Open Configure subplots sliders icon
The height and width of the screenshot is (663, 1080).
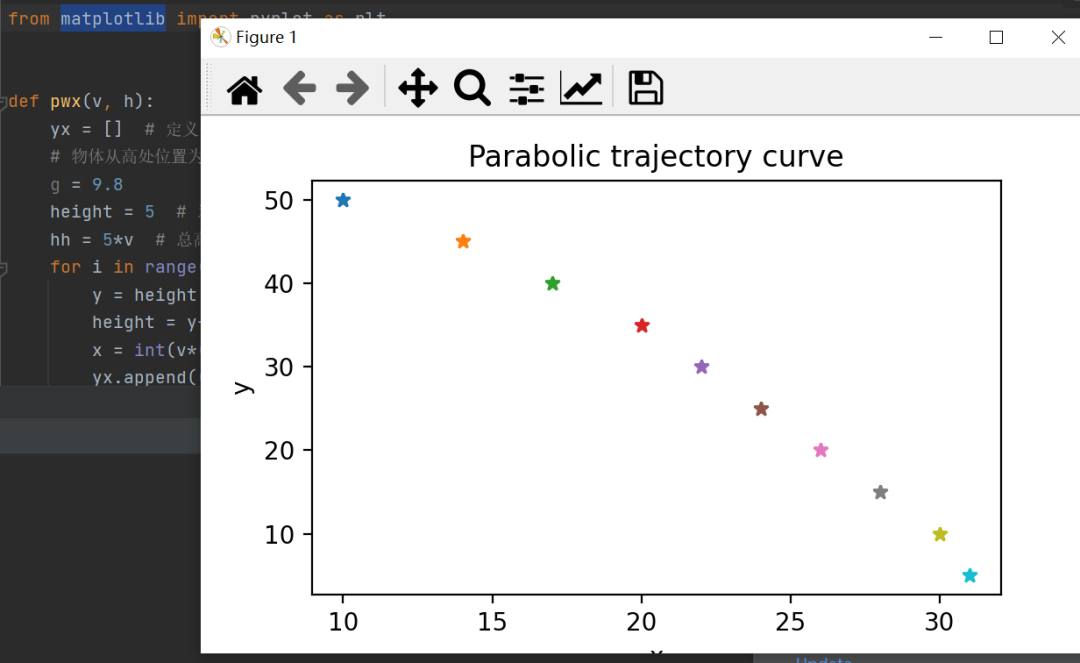pyautogui.click(x=527, y=89)
